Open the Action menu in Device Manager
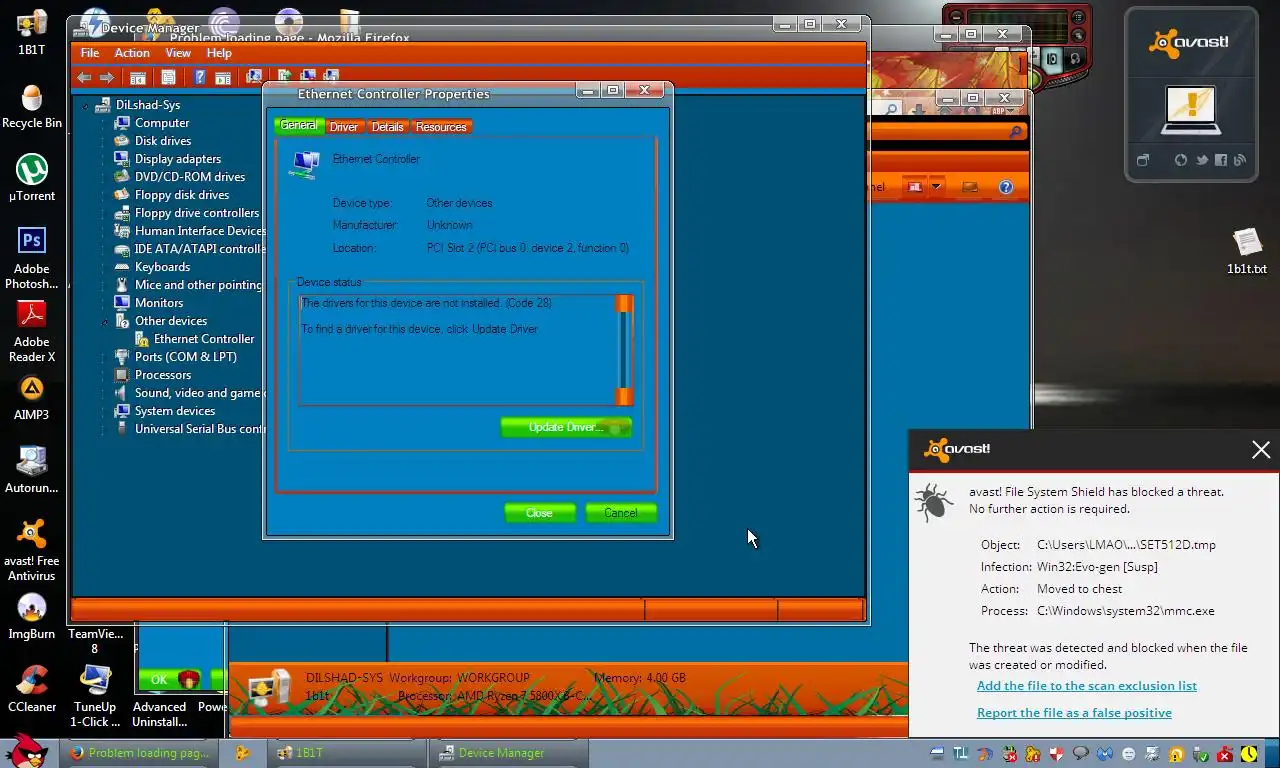The width and height of the screenshot is (1280, 768). tap(132, 53)
